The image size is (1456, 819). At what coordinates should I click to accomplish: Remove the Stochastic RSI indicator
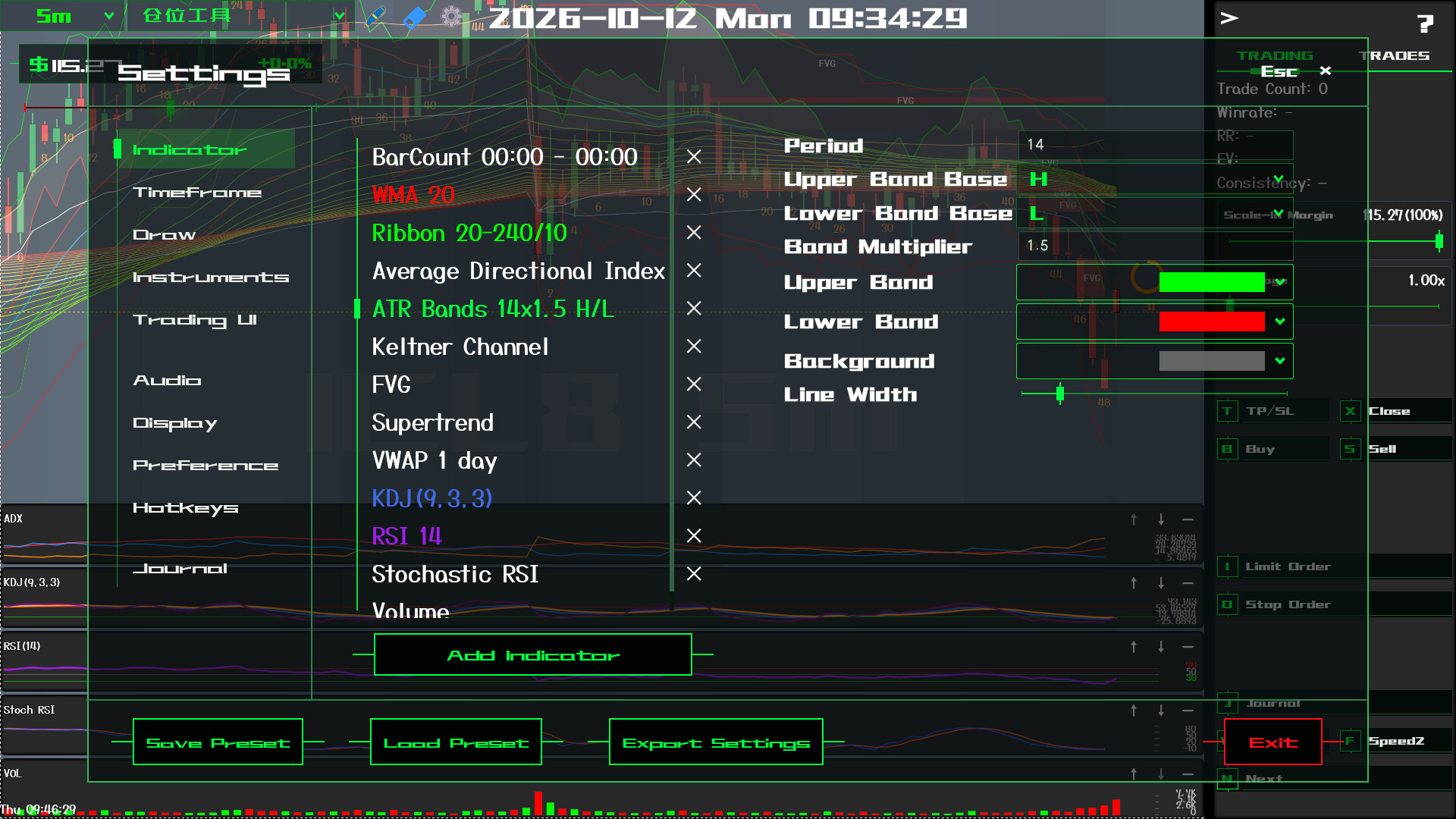tap(693, 574)
